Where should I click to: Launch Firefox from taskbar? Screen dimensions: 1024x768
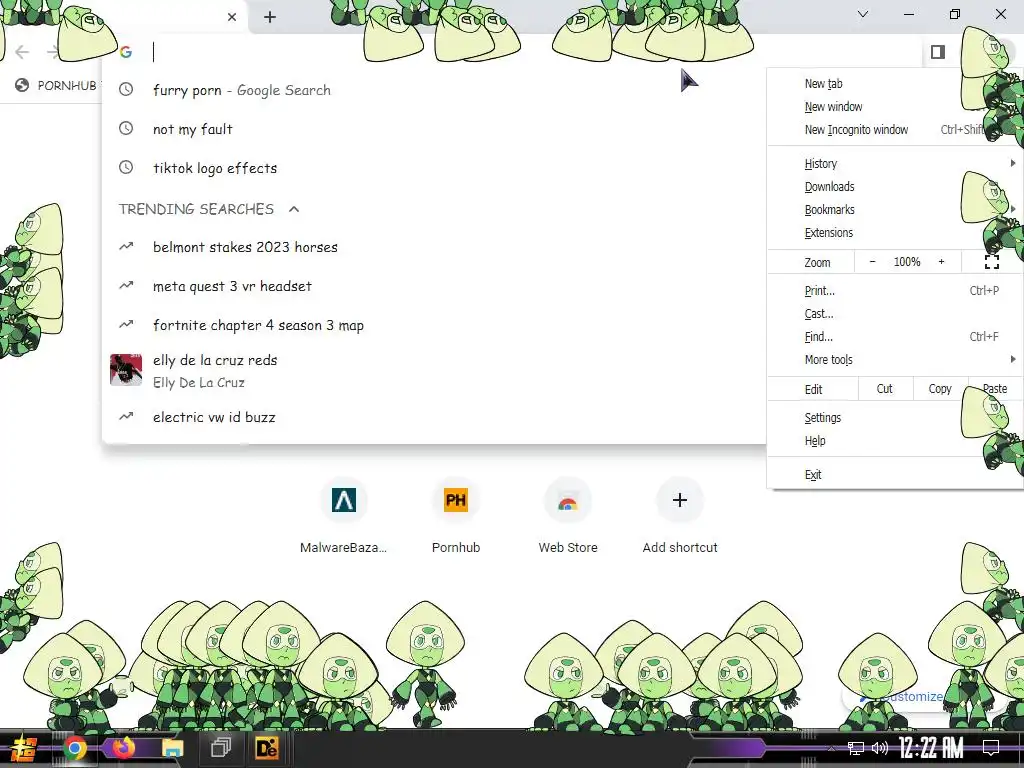(123, 747)
